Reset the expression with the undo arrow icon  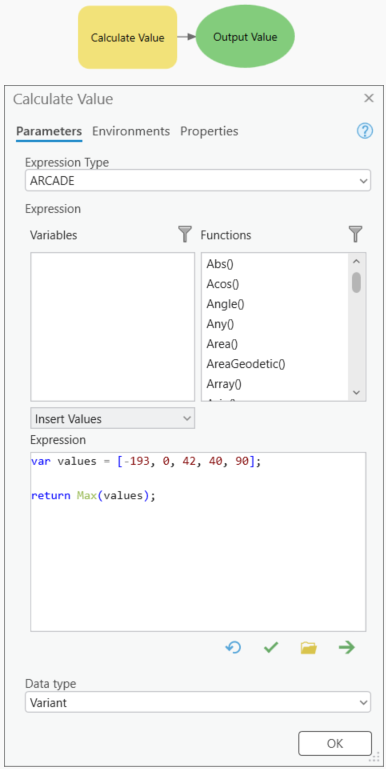[233, 648]
